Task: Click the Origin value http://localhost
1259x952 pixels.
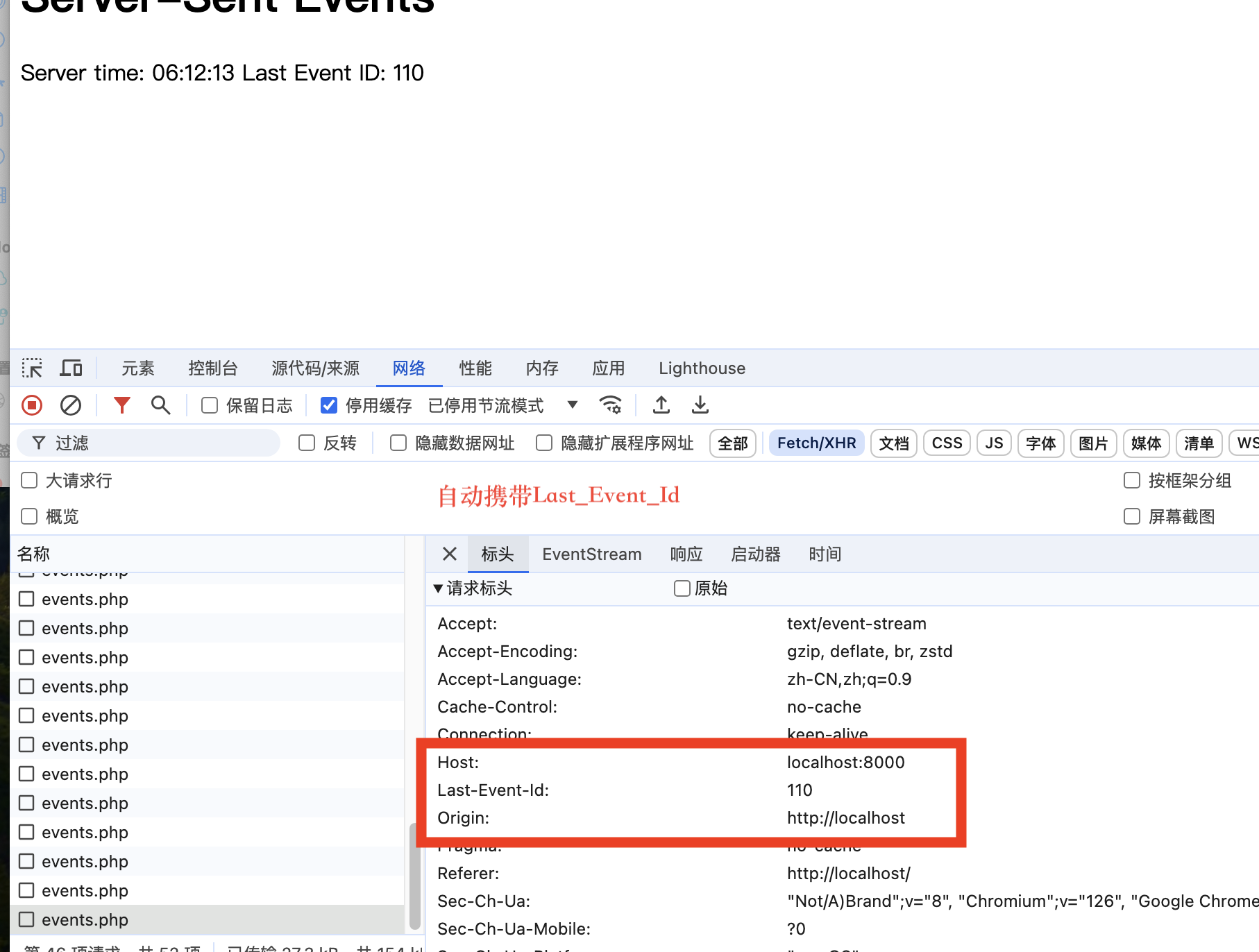Action: click(846, 817)
